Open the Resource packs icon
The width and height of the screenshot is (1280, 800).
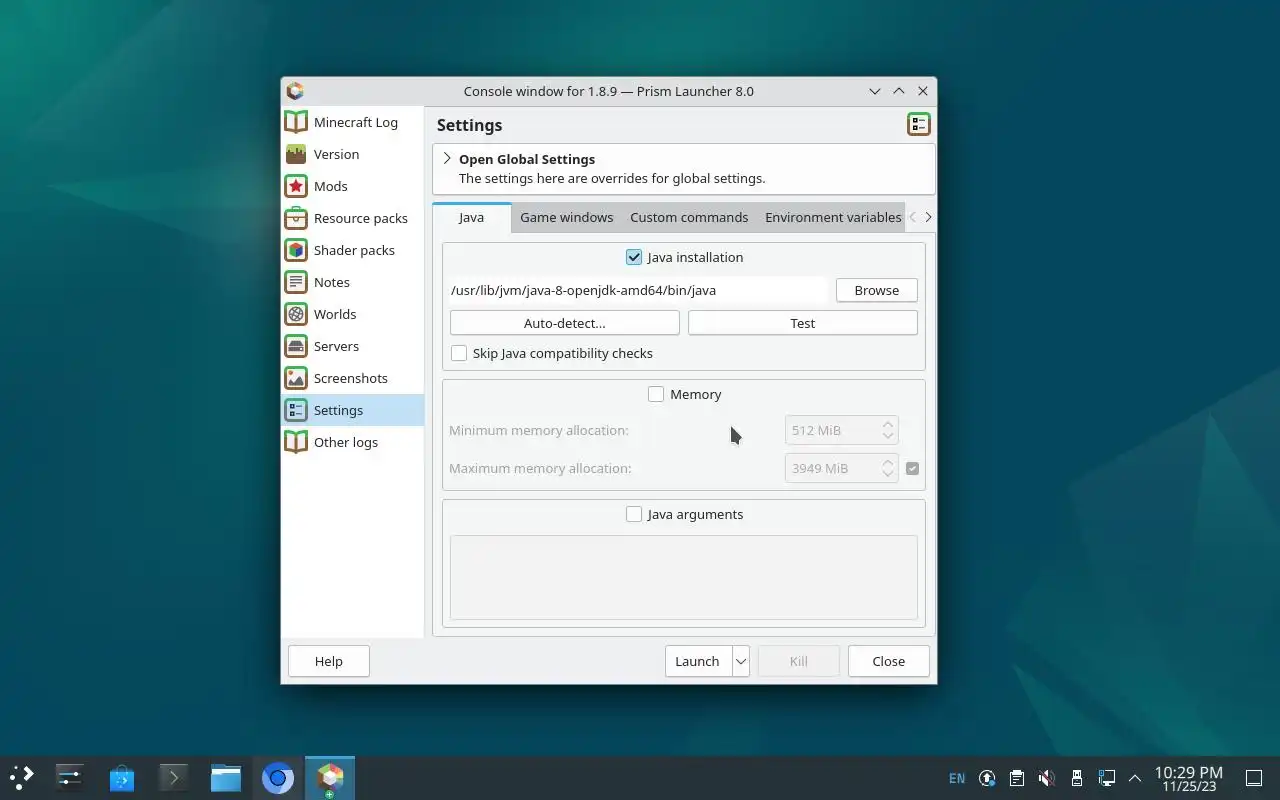tap(296, 218)
